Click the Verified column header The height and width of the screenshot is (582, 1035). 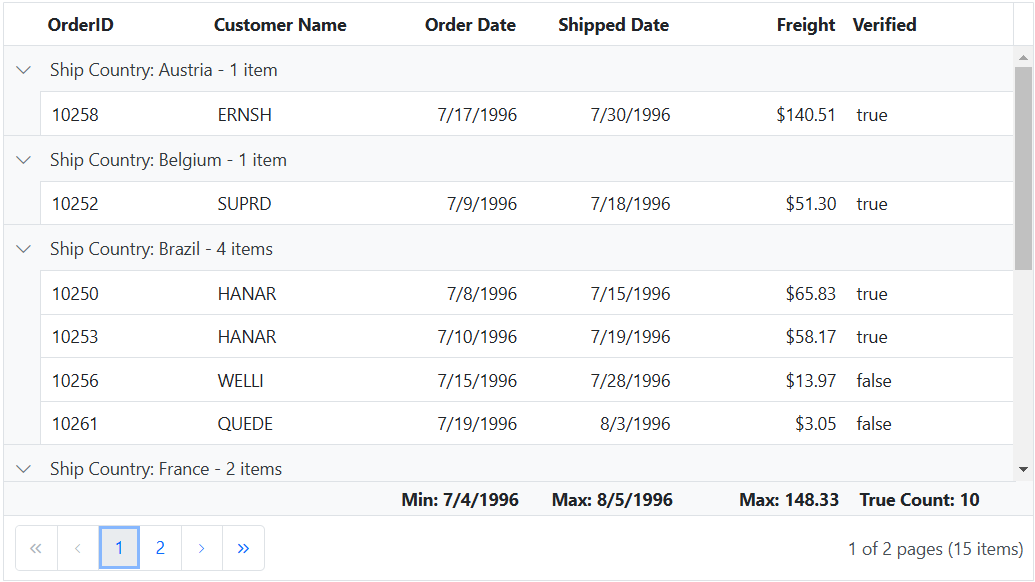[x=884, y=25]
